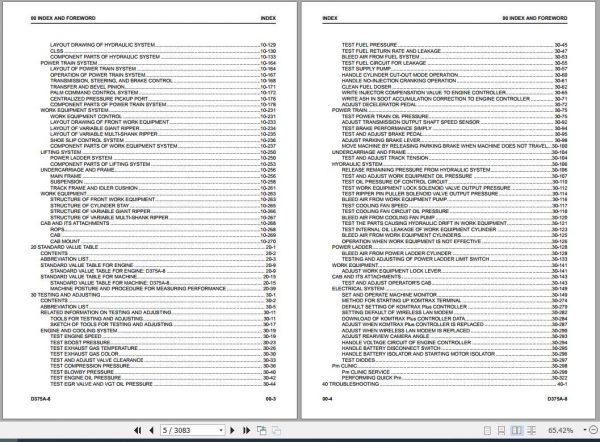This screenshot has height=442, width=600.
Task: Click the 65.42% zoom value
Action: tap(560, 431)
